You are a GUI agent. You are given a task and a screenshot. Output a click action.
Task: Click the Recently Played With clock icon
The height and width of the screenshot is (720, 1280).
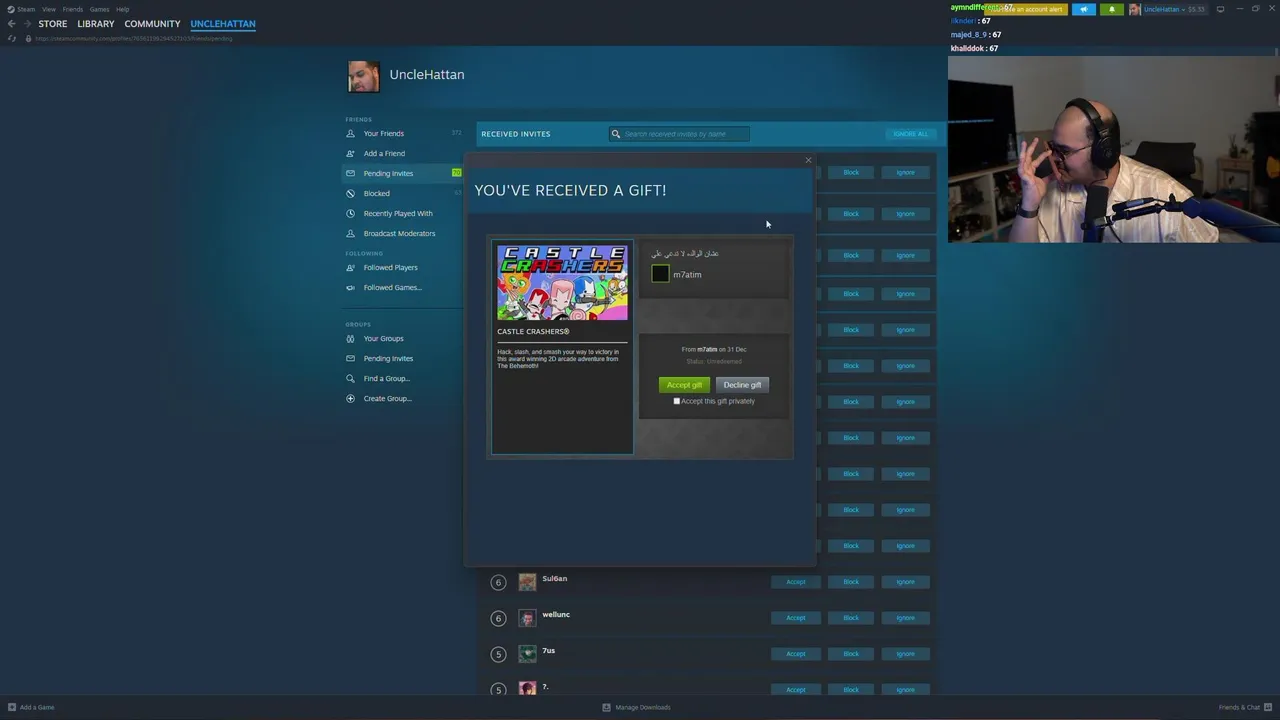click(x=350, y=213)
